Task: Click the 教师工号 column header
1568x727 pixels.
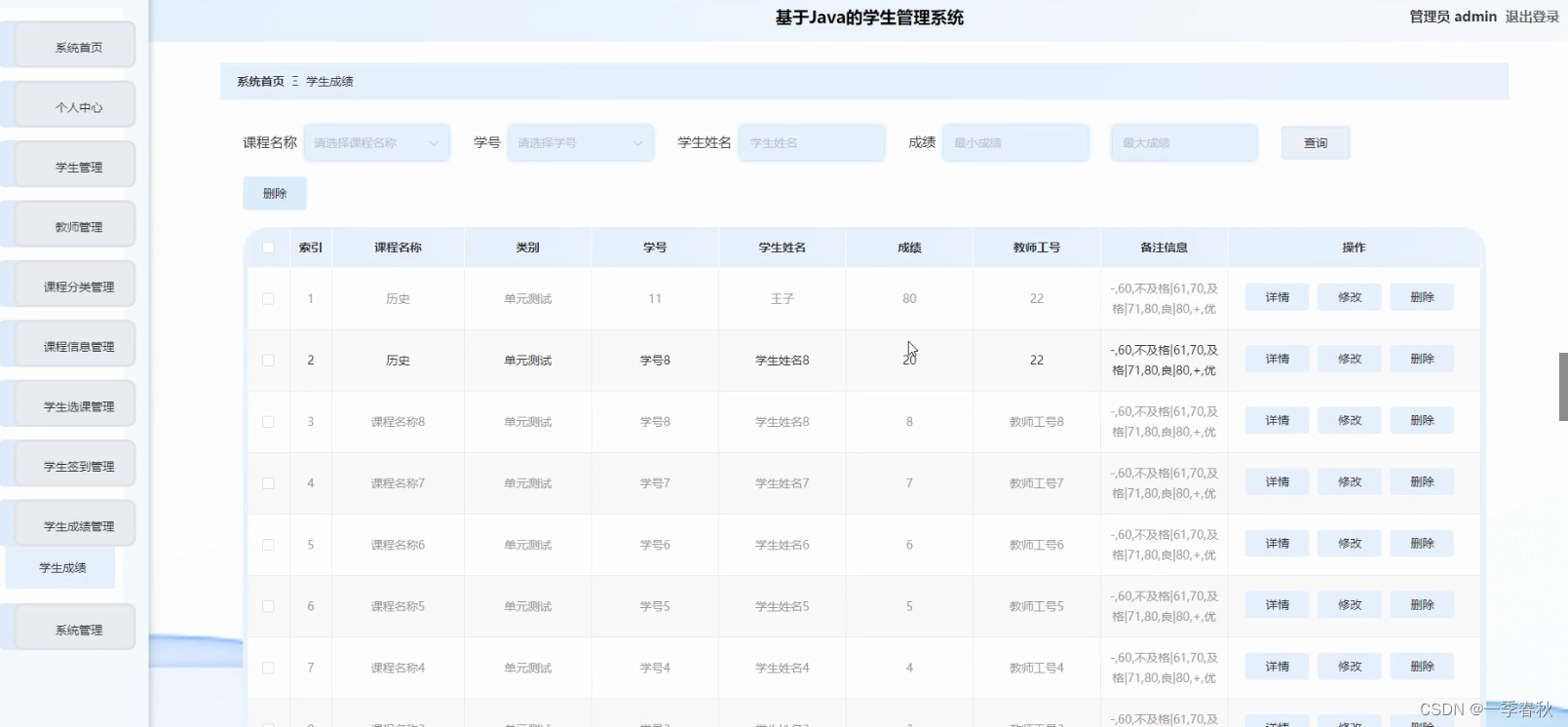Action: point(1037,248)
